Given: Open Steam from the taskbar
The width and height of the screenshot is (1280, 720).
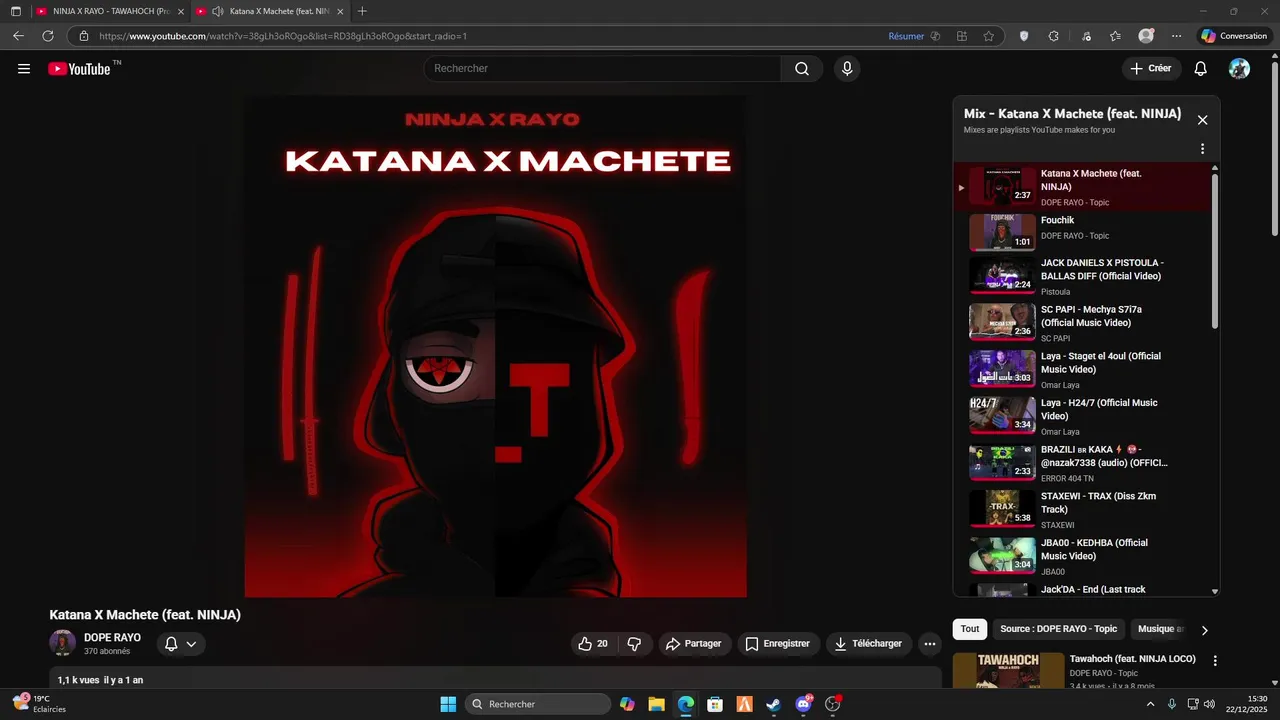Looking at the screenshot, I should (x=773, y=704).
